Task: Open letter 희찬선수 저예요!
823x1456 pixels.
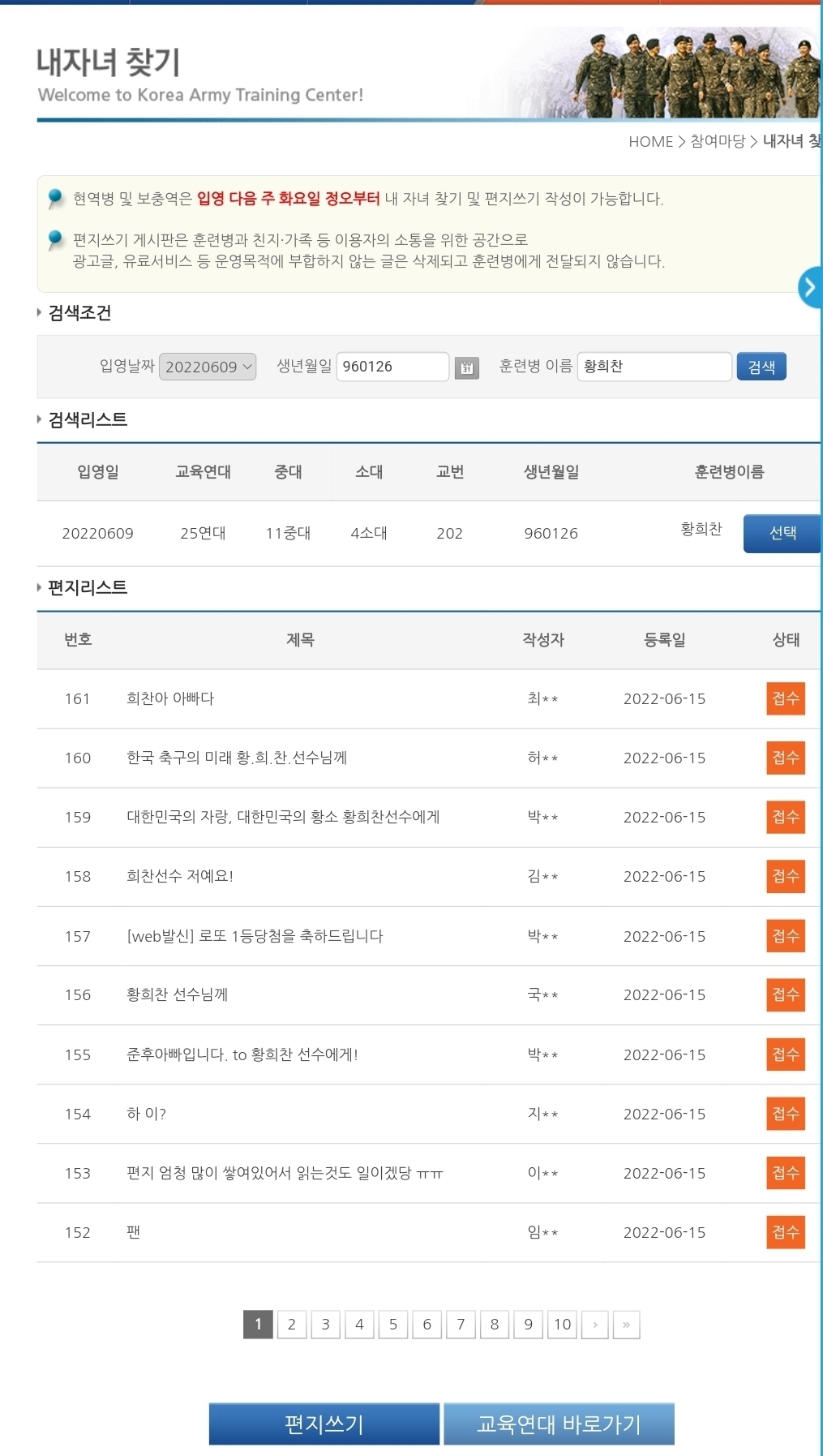Action: tap(180, 876)
